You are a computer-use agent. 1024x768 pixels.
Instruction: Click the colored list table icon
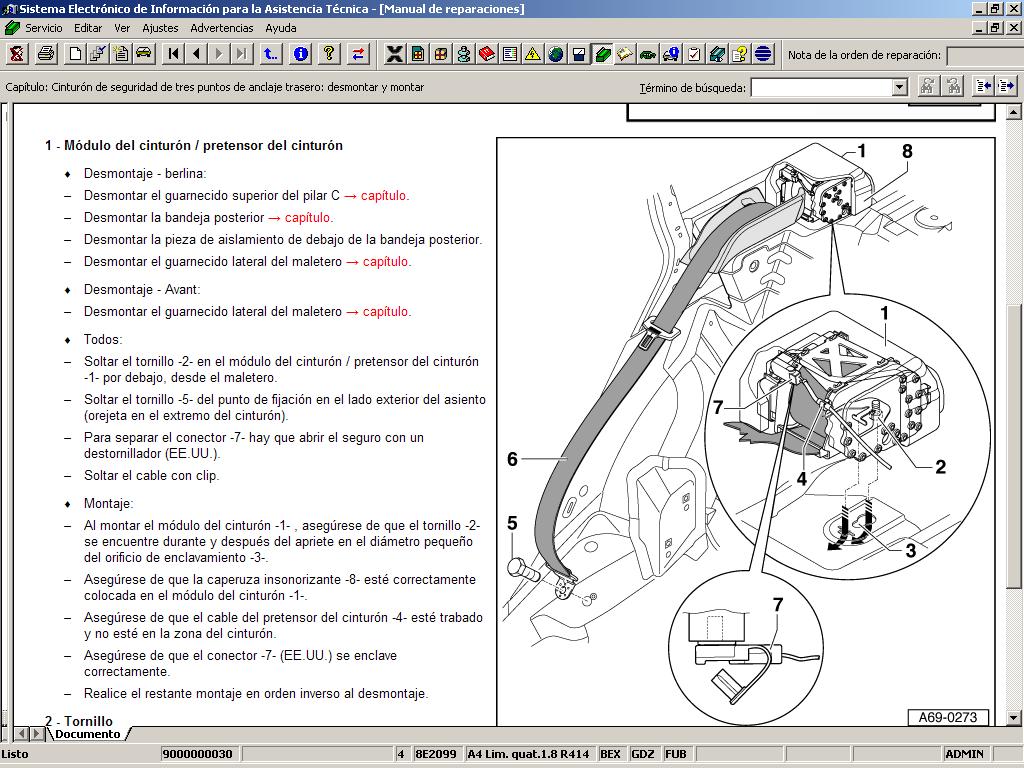click(509, 54)
